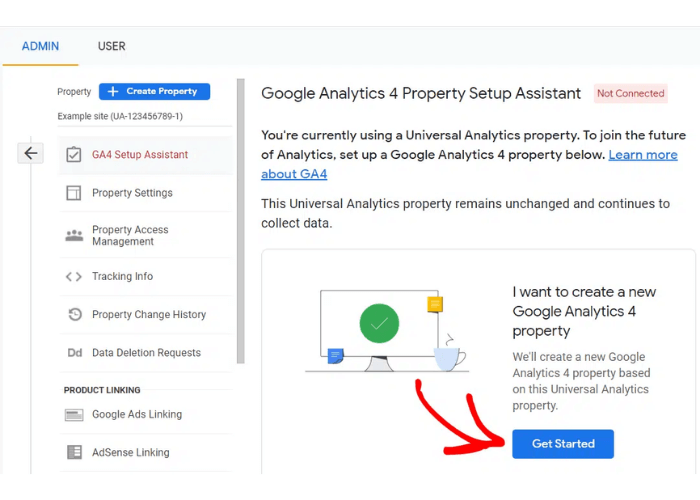The width and height of the screenshot is (700, 500).
Task: Open GA4 Setup Assistant menu item
Action: (145, 154)
